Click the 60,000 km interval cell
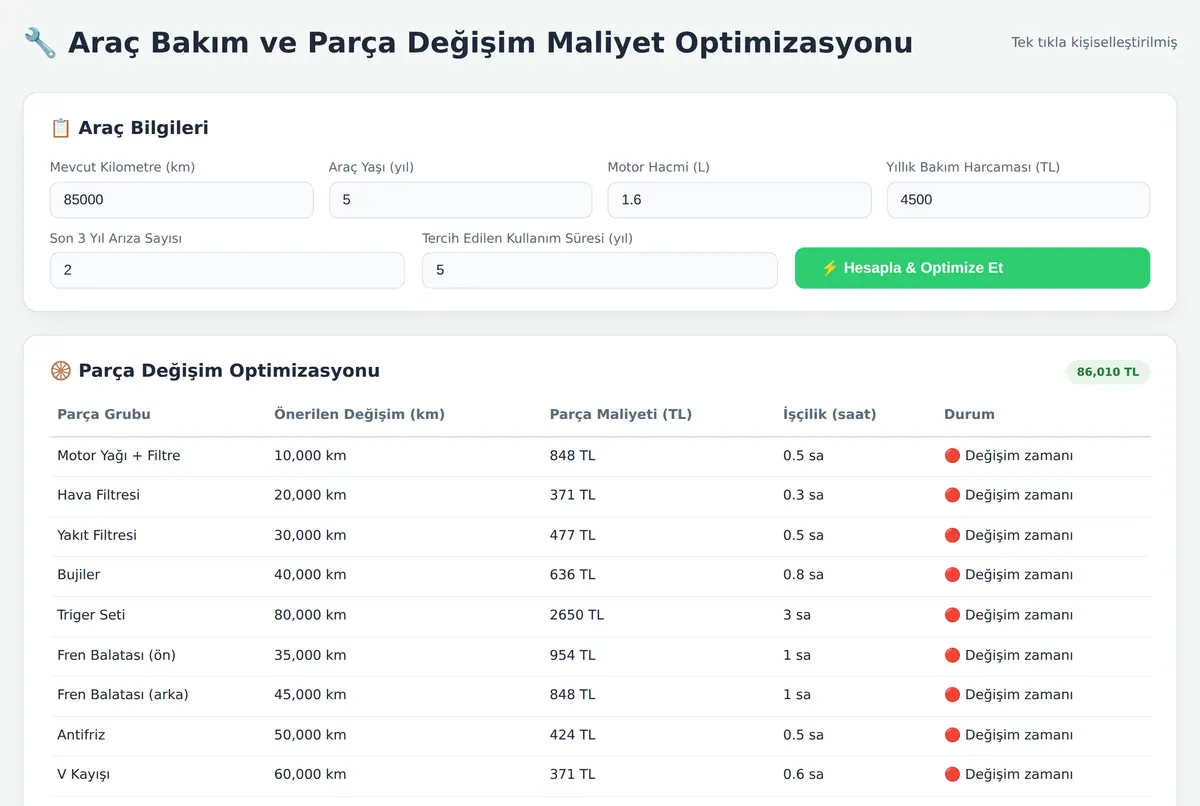This screenshot has width=1200, height=806. (310, 775)
